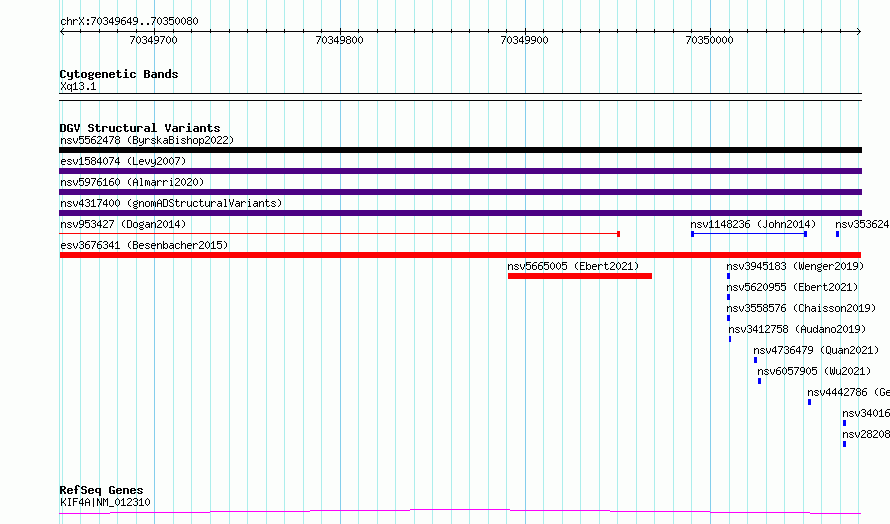Open the nsv5976160 (Almarri2020) variant label
Screen dimensions: 890x524
tap(132, 182)
